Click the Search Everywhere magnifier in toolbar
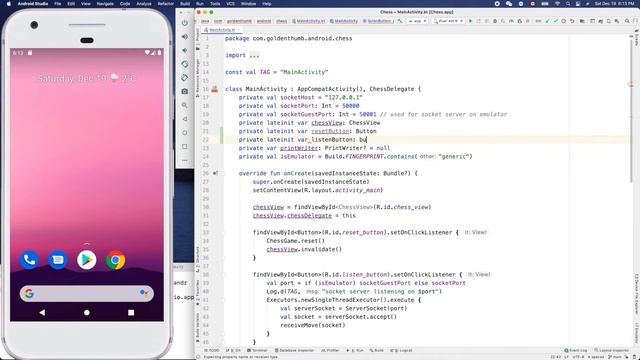 coord(627,21)
